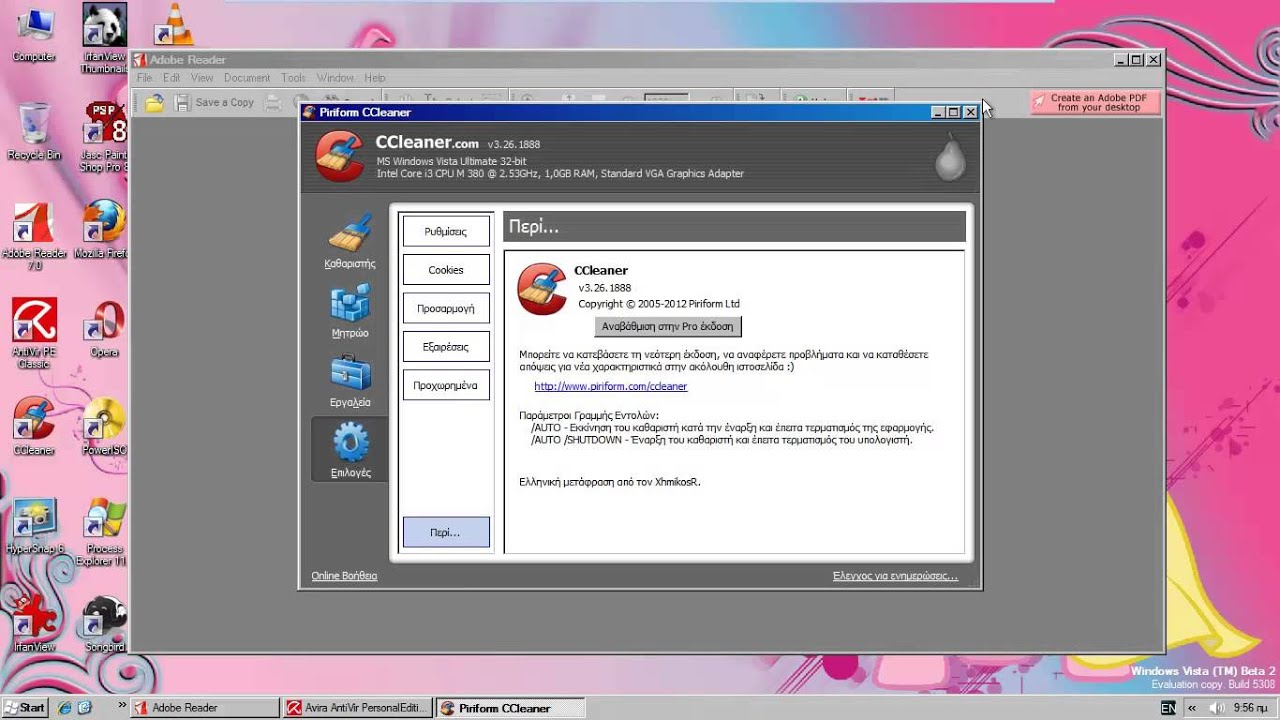Click the CCleaner logo in the Περί panel
The image size is (1280, 720).
542,289
